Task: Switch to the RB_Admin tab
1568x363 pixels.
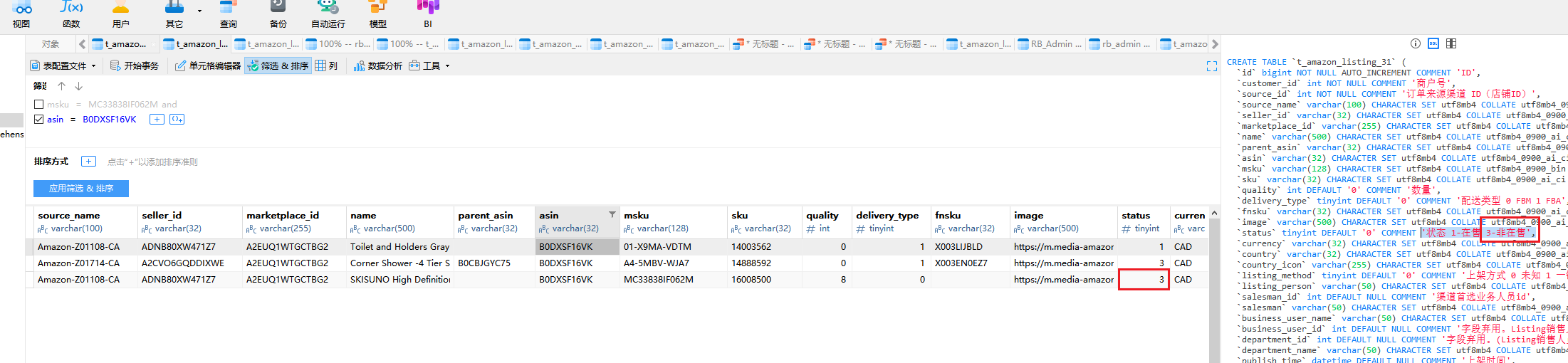Action: [1050, 44]
